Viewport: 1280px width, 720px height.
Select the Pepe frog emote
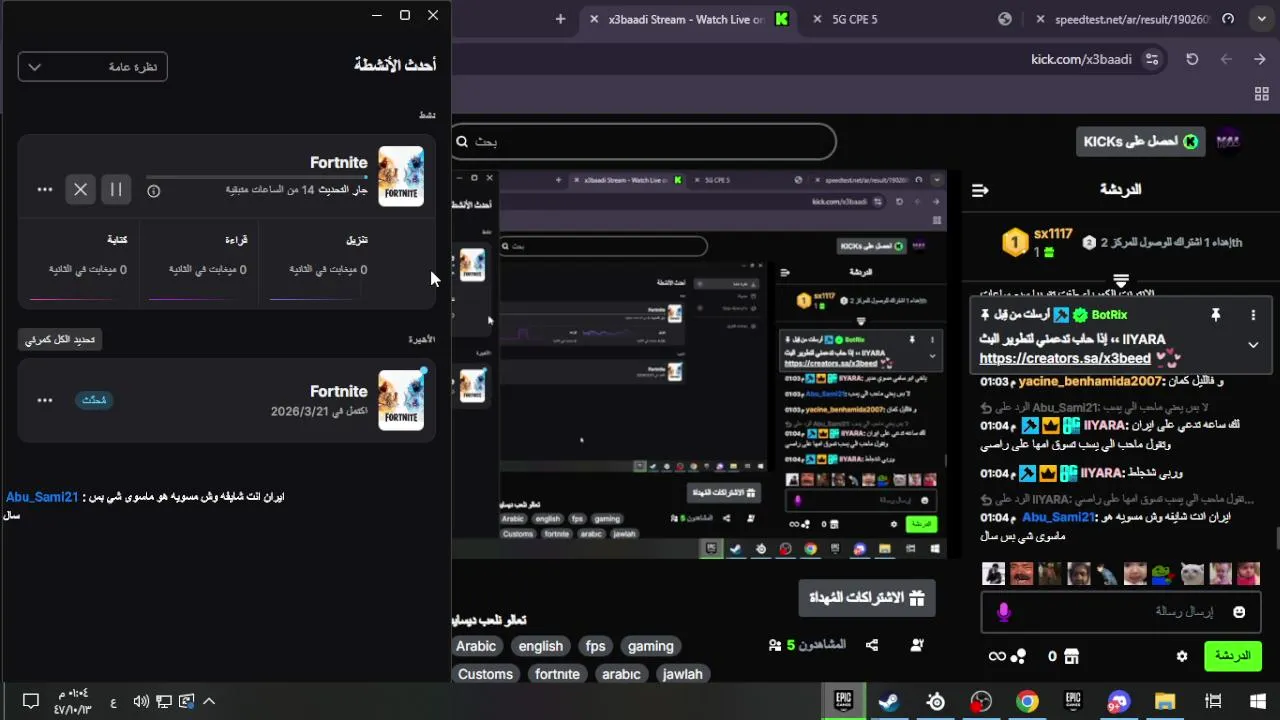1164,573
